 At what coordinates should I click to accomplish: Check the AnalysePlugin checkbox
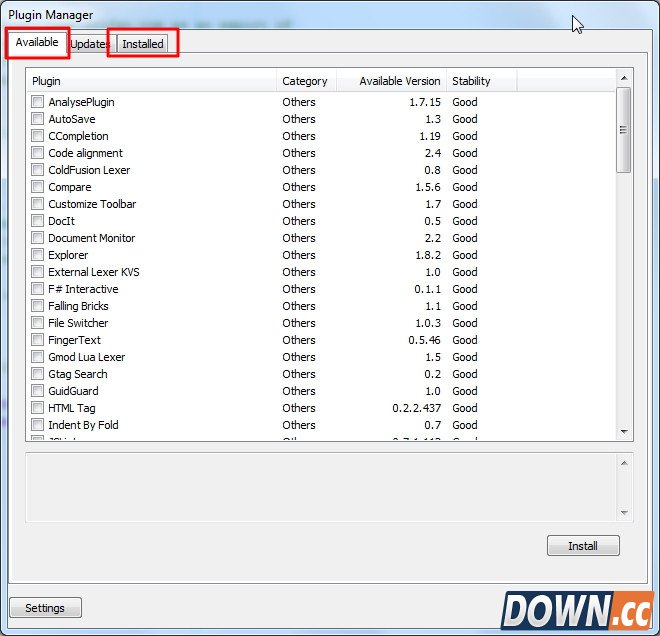click(38, 102)
